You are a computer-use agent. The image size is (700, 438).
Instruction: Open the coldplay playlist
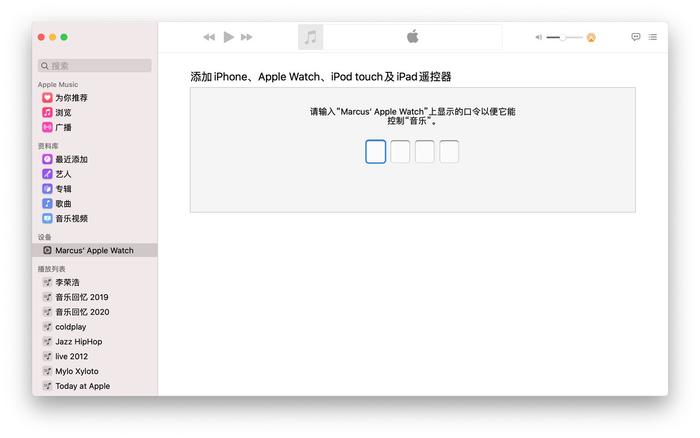tap(64, 326)
